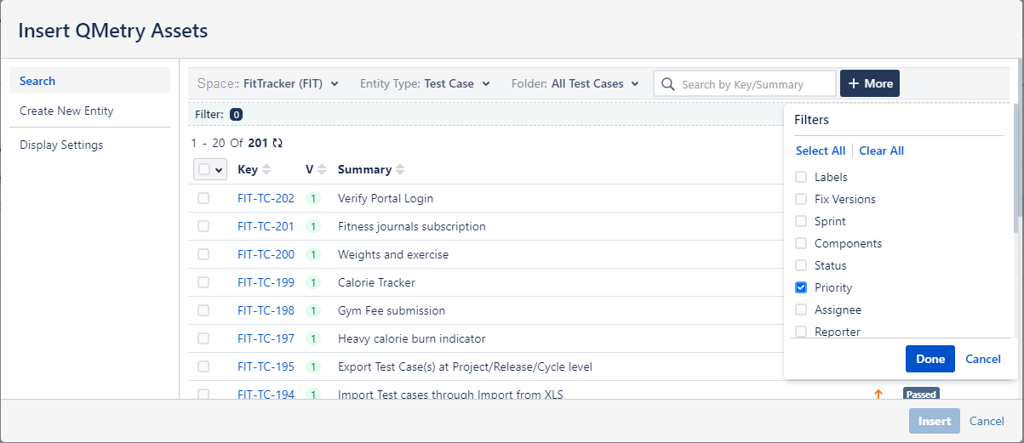Screen dimensions: 1024x443
Task: Open the FIT-TC-199 test case link
Action: click(266, 283)
